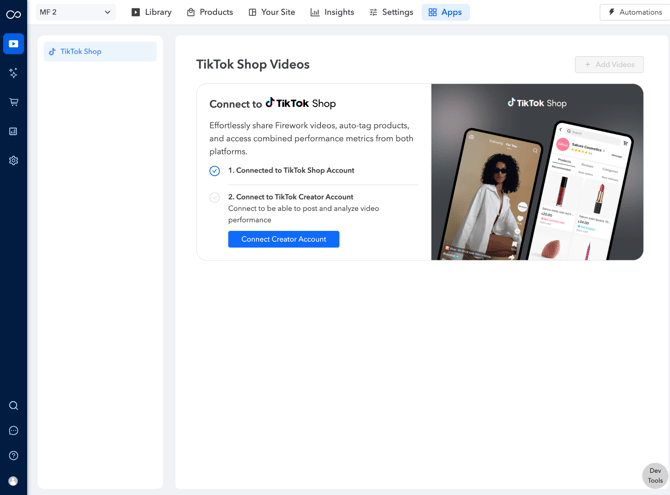Open the Dev Tools floating button

[655, 476]
